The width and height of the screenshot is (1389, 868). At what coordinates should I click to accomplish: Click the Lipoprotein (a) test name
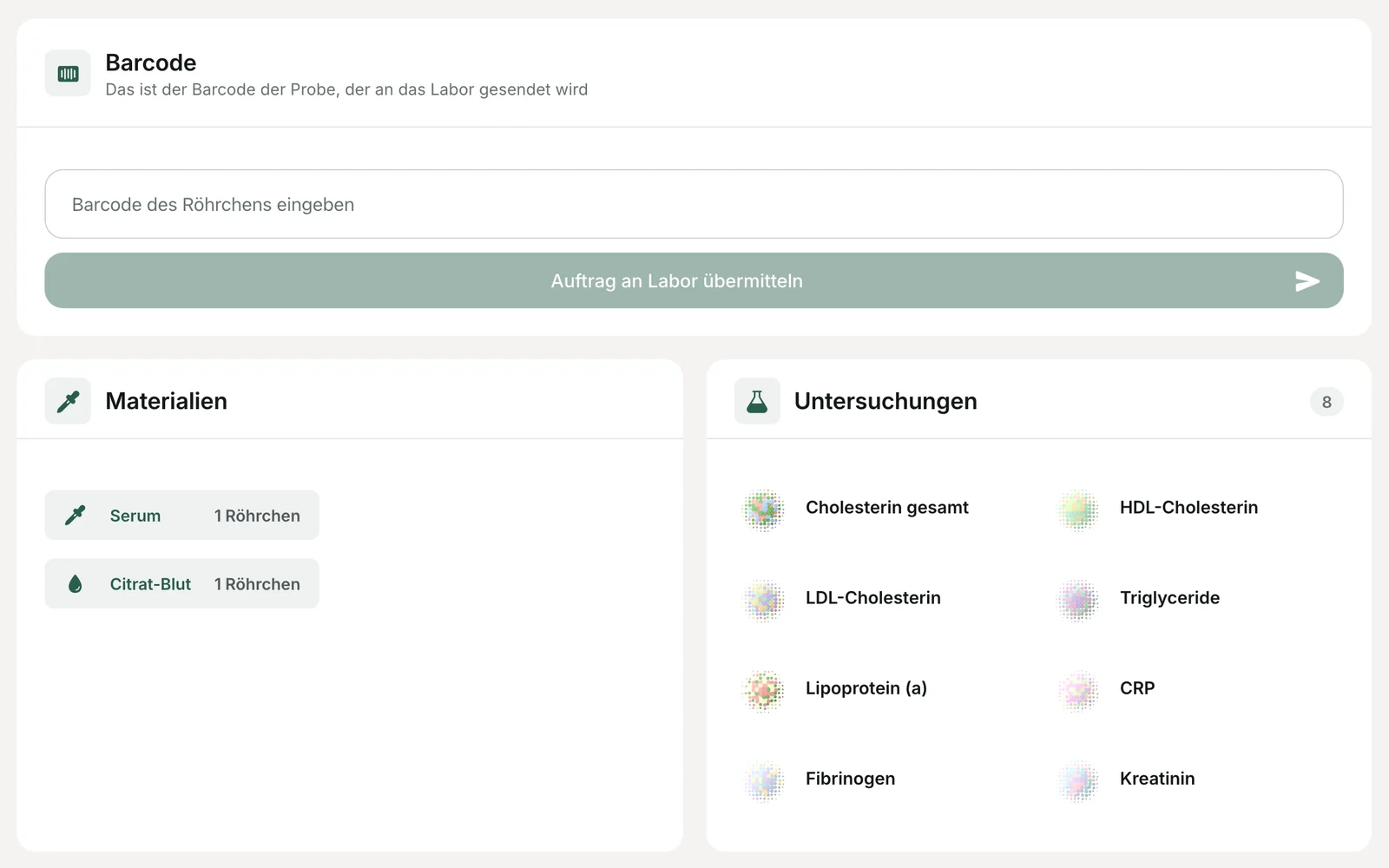click(866, 688)
